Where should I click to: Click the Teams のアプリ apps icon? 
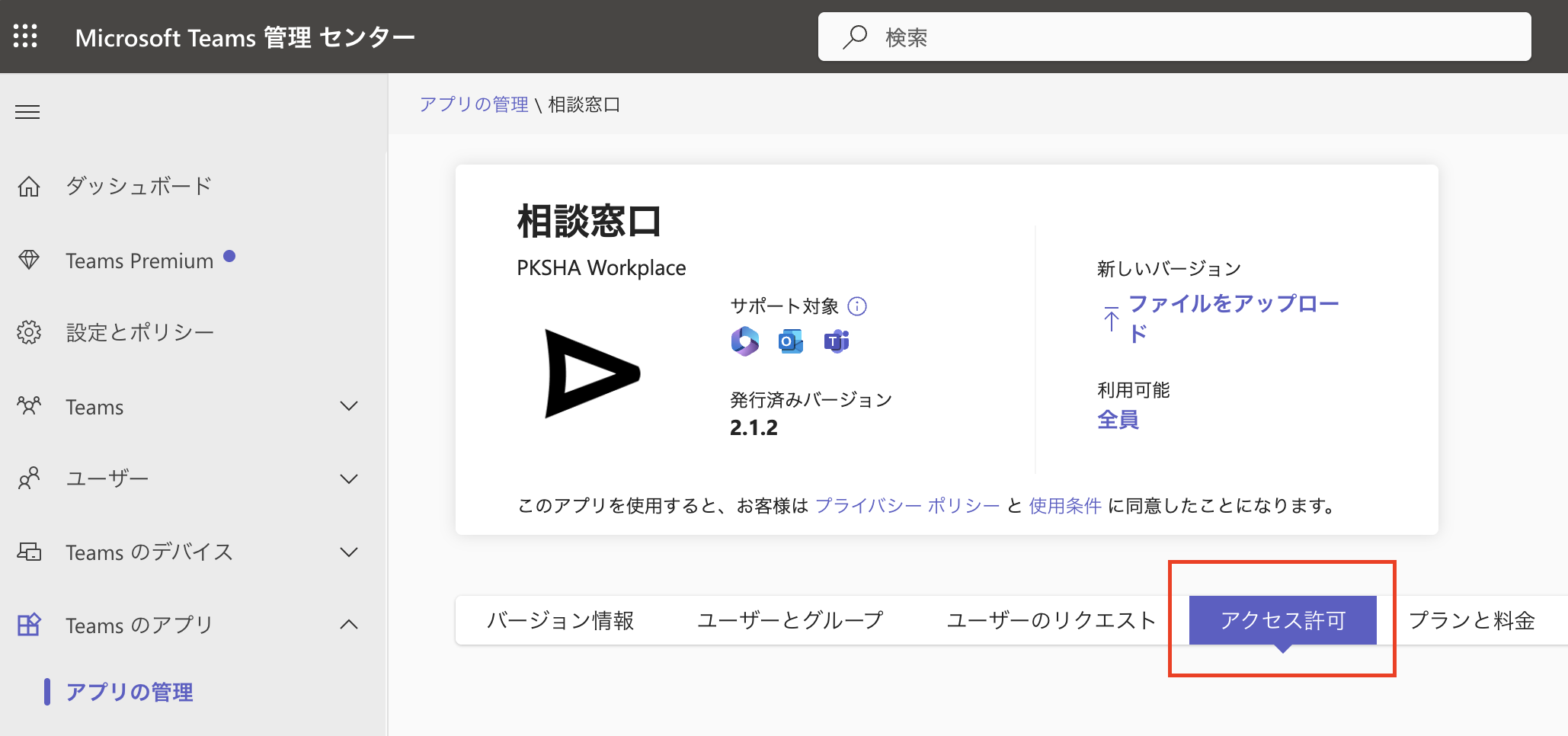tap(29, 625)
